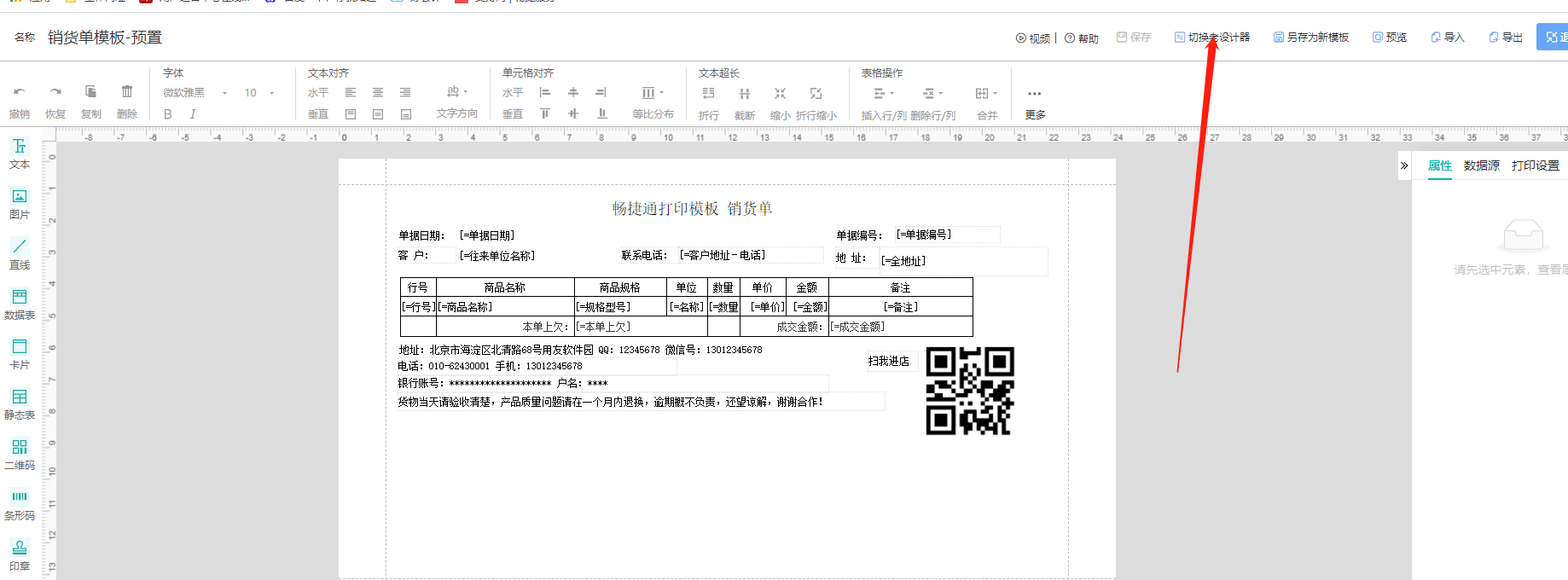Toggle italic (I) formatting
This screenshot has height=580, width=1568.
tap(193, 114)
